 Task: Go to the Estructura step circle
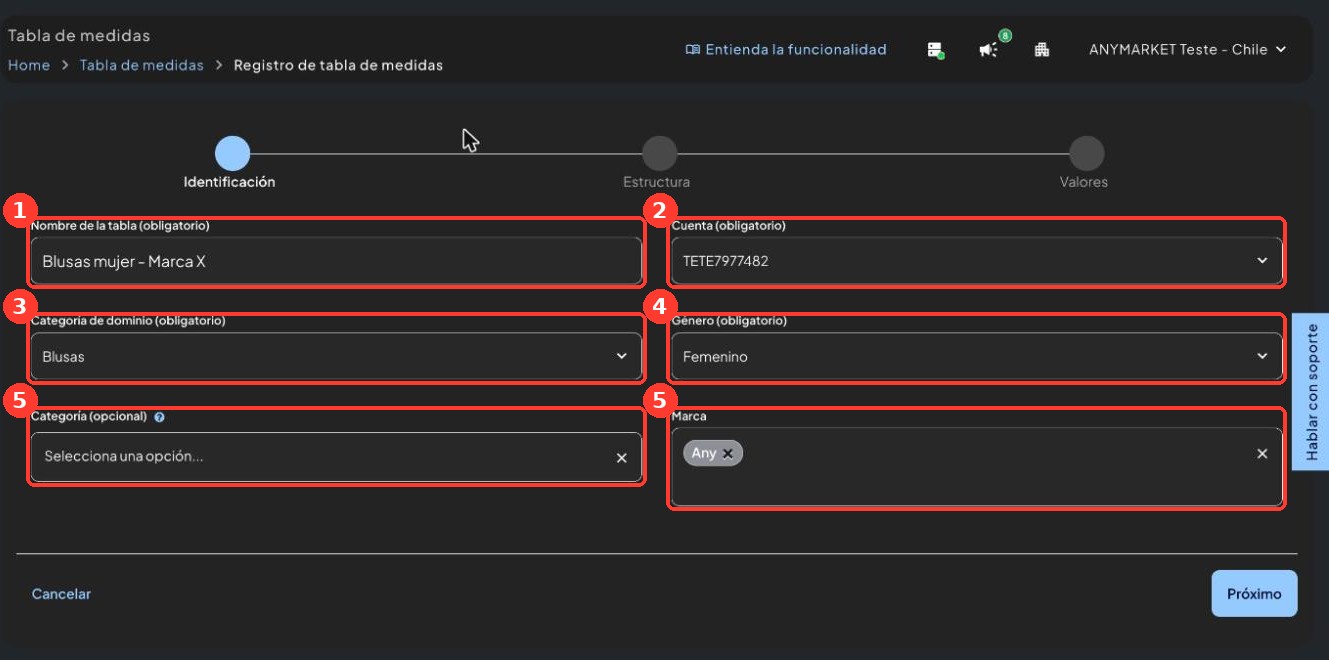659,154
